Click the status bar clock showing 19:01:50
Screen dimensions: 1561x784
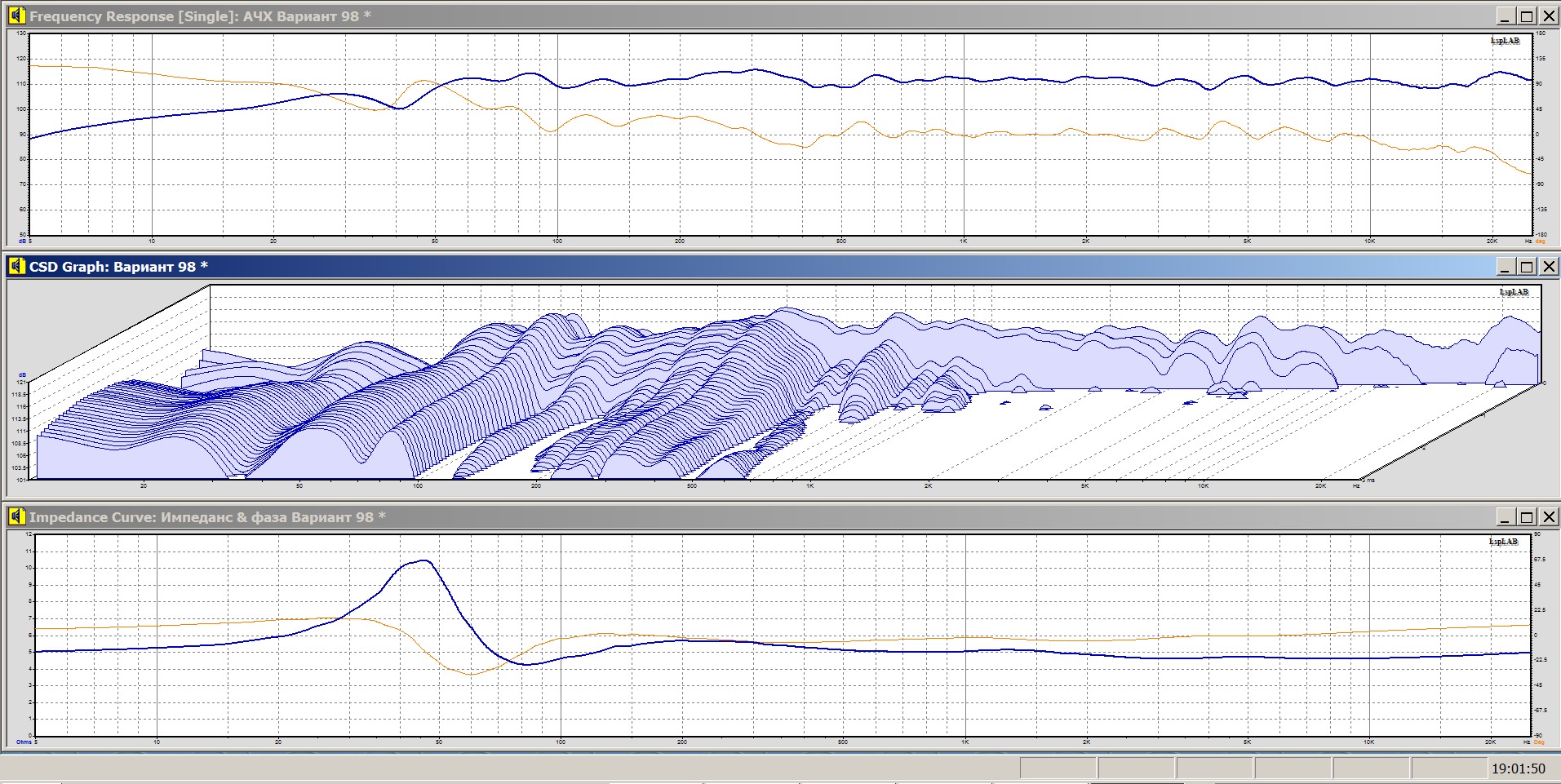tap(1518, 768)
